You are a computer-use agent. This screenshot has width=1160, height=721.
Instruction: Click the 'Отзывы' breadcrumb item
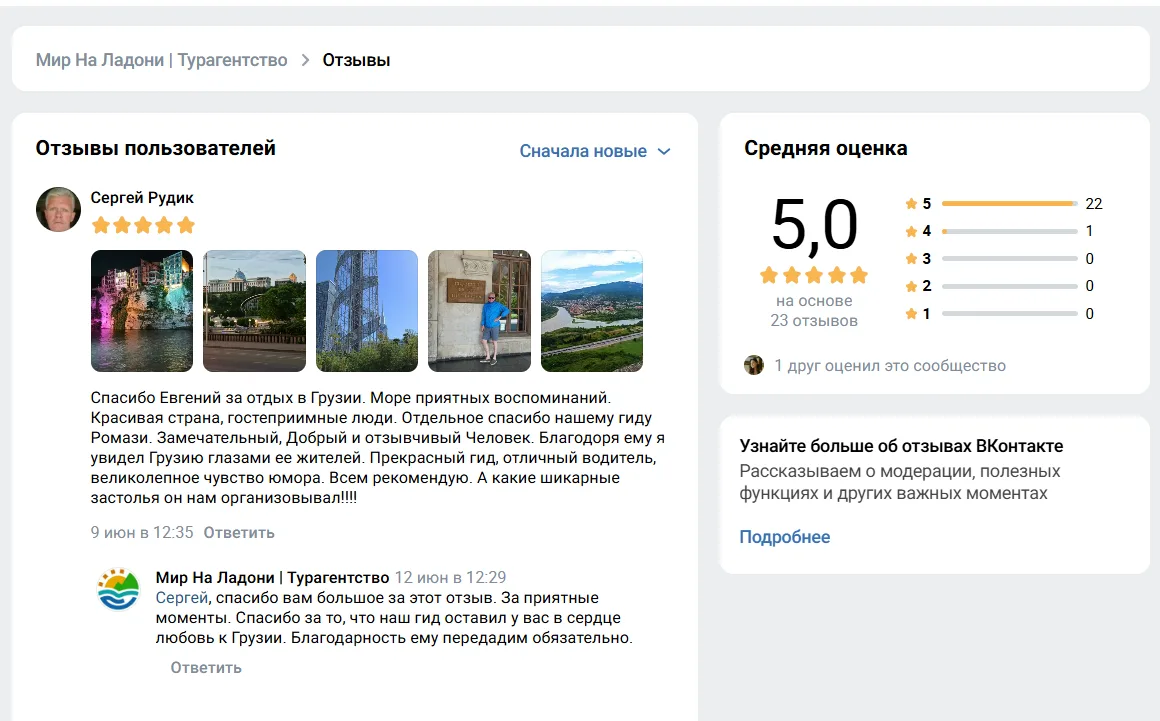tap(356, 60)
